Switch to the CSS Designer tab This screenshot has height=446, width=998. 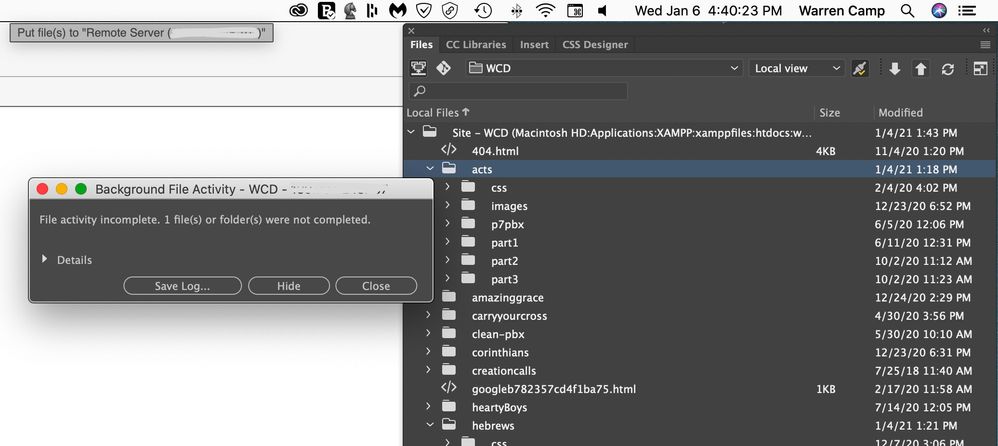pos(595,45)
